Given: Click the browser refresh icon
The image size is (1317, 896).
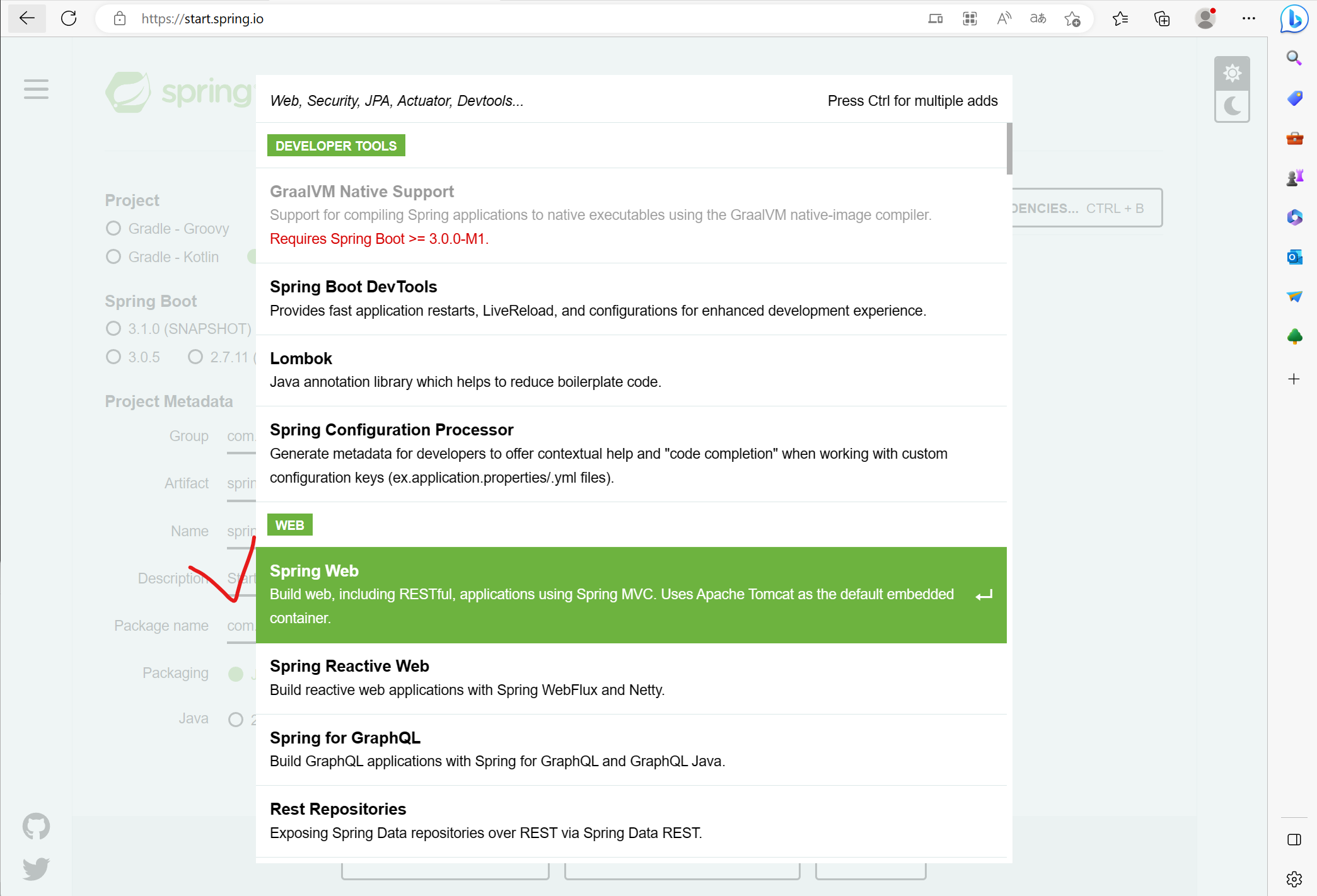Looking at the screenshot, I should [x=69, y=18].
